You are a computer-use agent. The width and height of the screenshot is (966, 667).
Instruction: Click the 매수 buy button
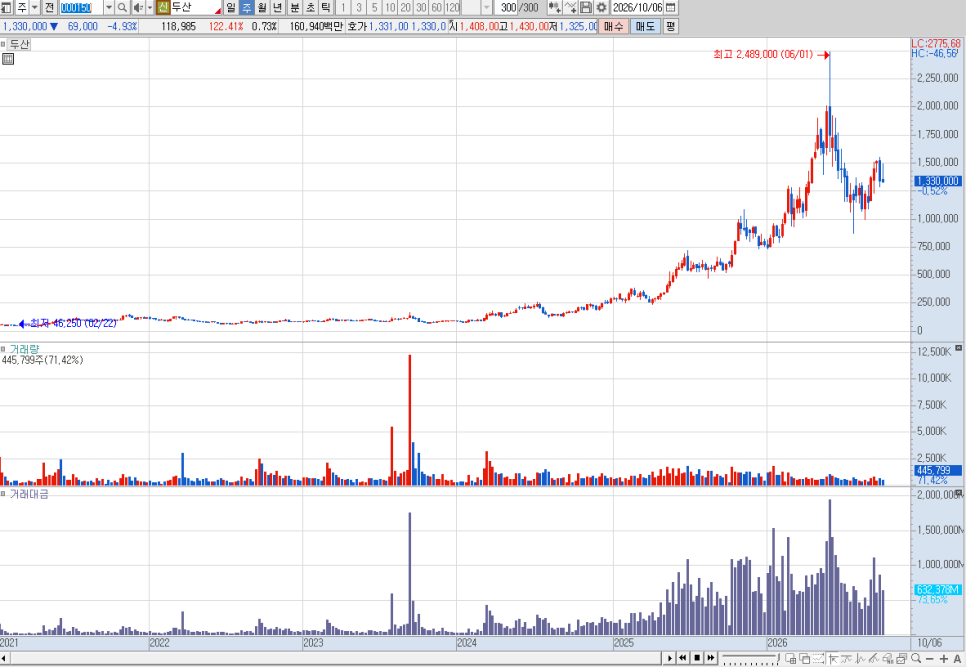click(614, 26)
